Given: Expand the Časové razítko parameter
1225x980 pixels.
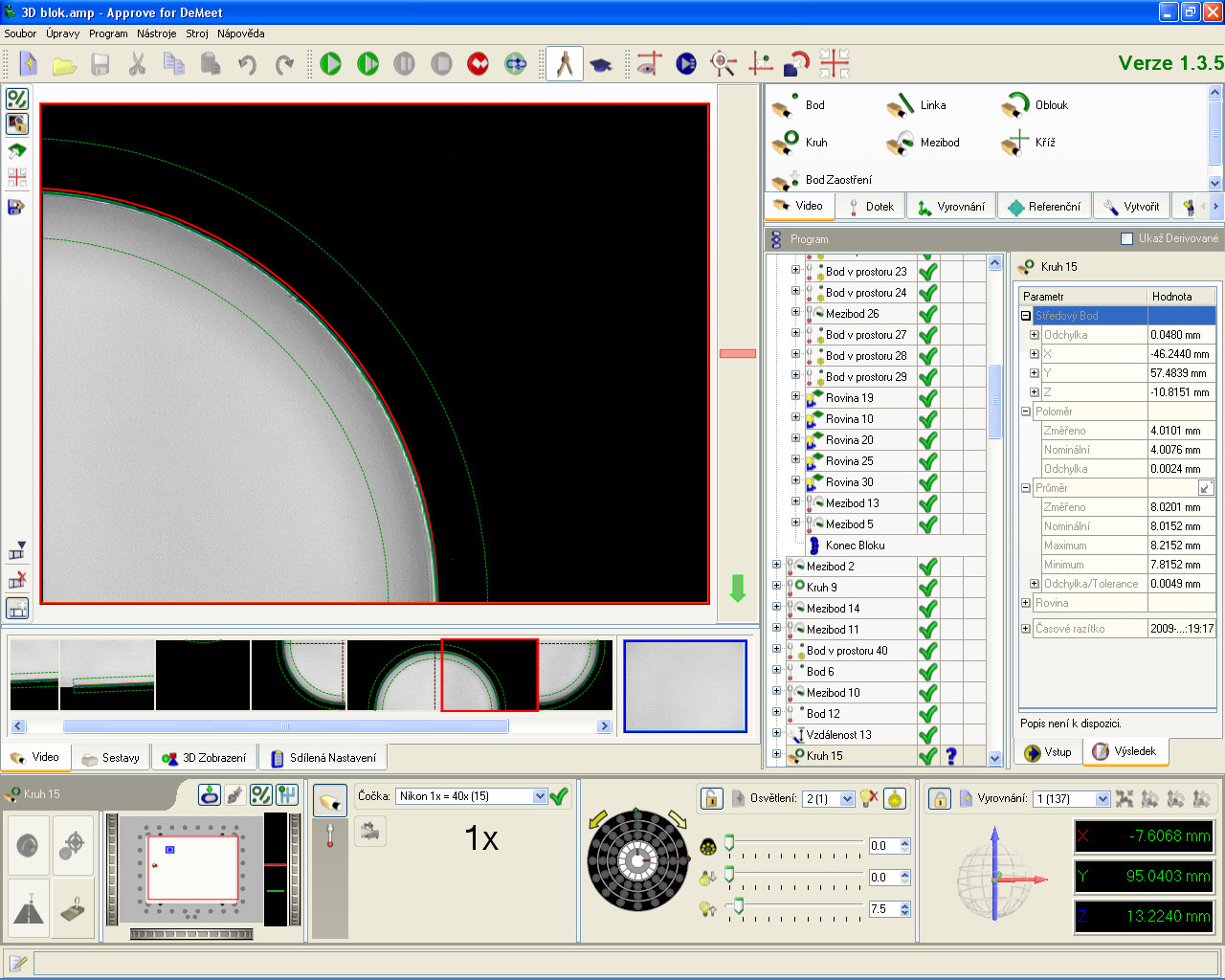Looking at the screenshot, I should (1026, 629).
